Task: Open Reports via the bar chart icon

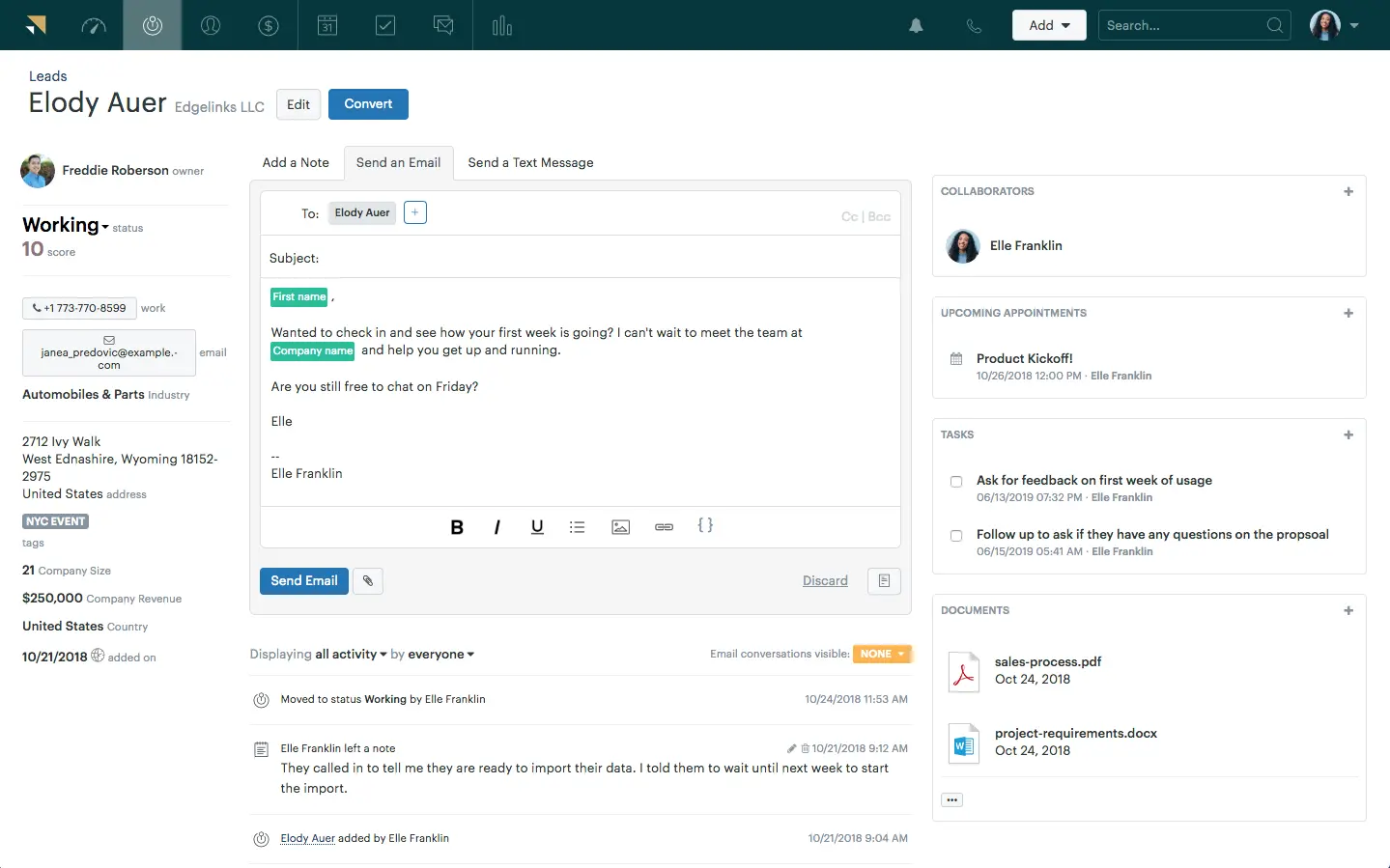Action: [500, 25]
